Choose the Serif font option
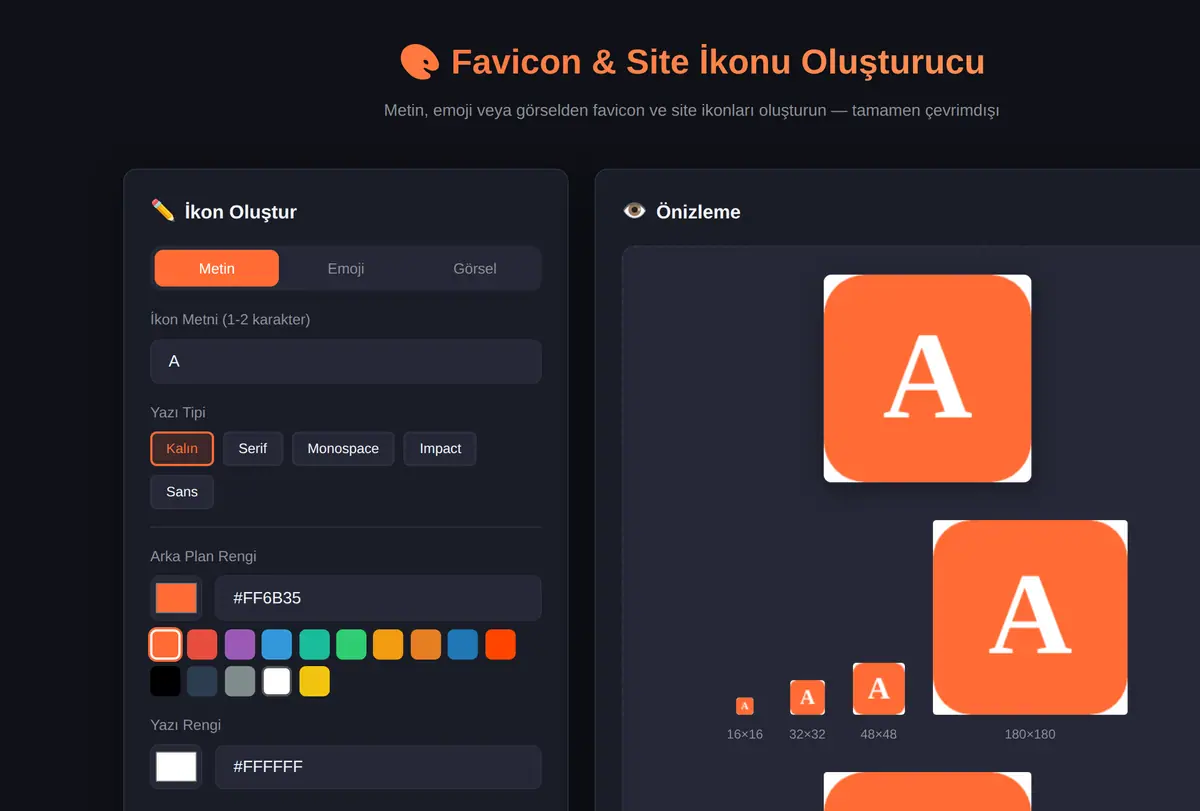This screenshot has height=811, width=1200. (x=253, y=448)
